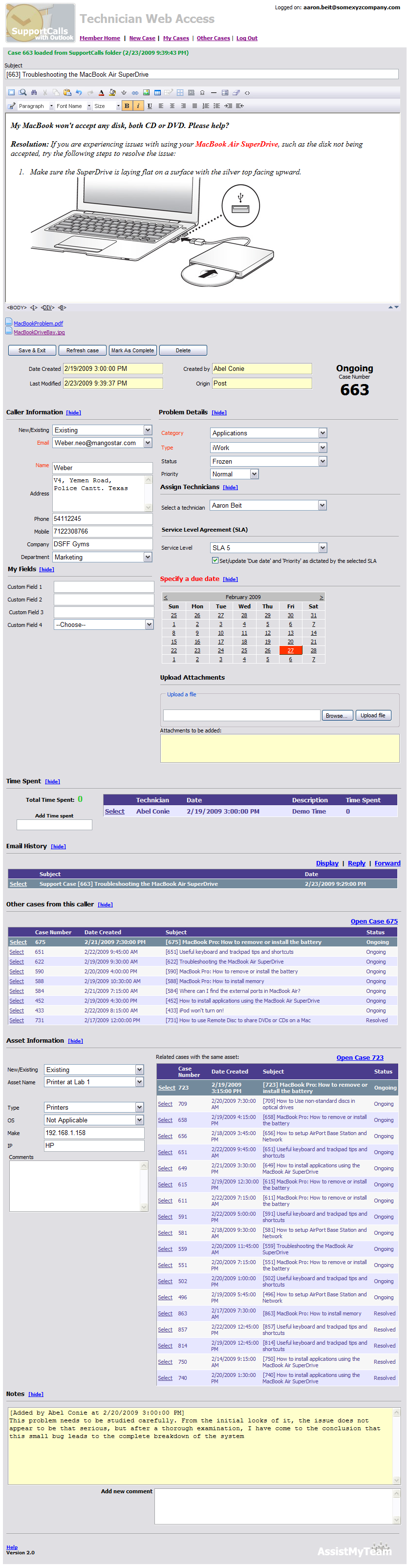This screenshot has height=1568, width=410.
Task: Align text left in editor
Action: point(161,106)
